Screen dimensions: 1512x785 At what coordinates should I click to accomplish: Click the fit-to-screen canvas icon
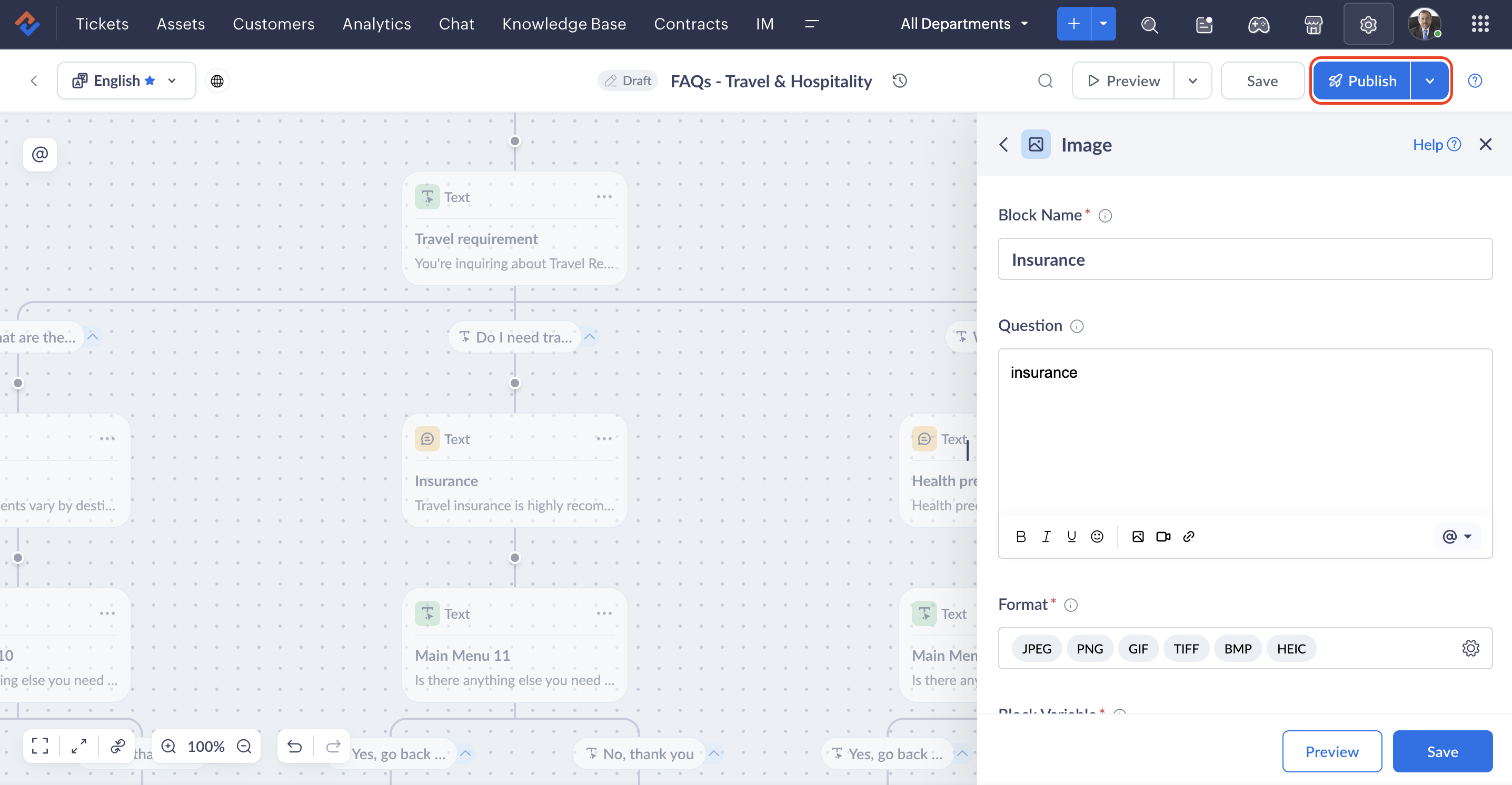point(40,746)
